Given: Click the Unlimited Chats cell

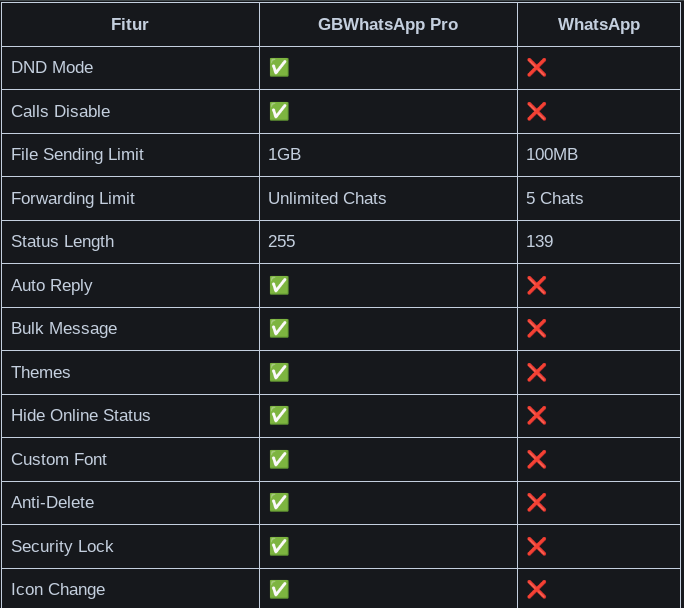Looking at the screenshot, I should tap(327, 198).
